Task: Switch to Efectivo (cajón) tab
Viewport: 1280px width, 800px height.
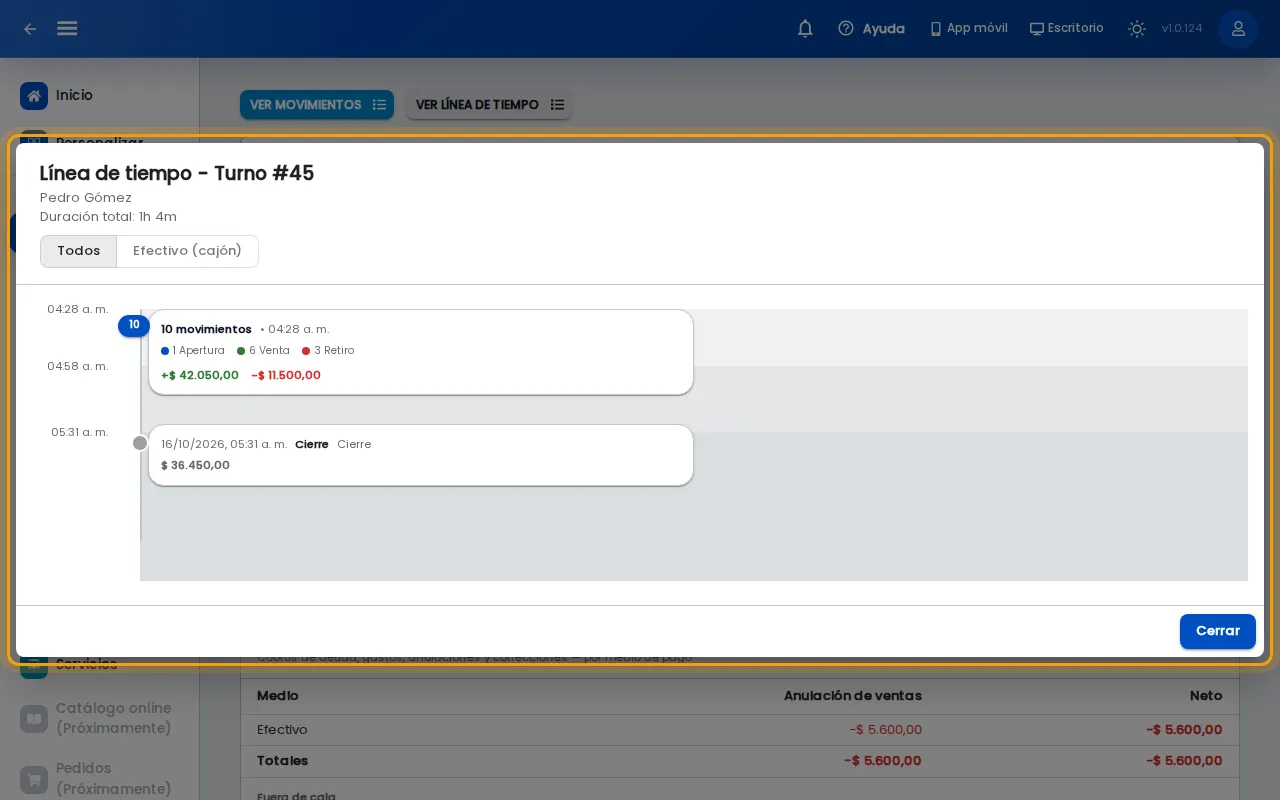Action: pyautogui.click(x=187, y=251)
